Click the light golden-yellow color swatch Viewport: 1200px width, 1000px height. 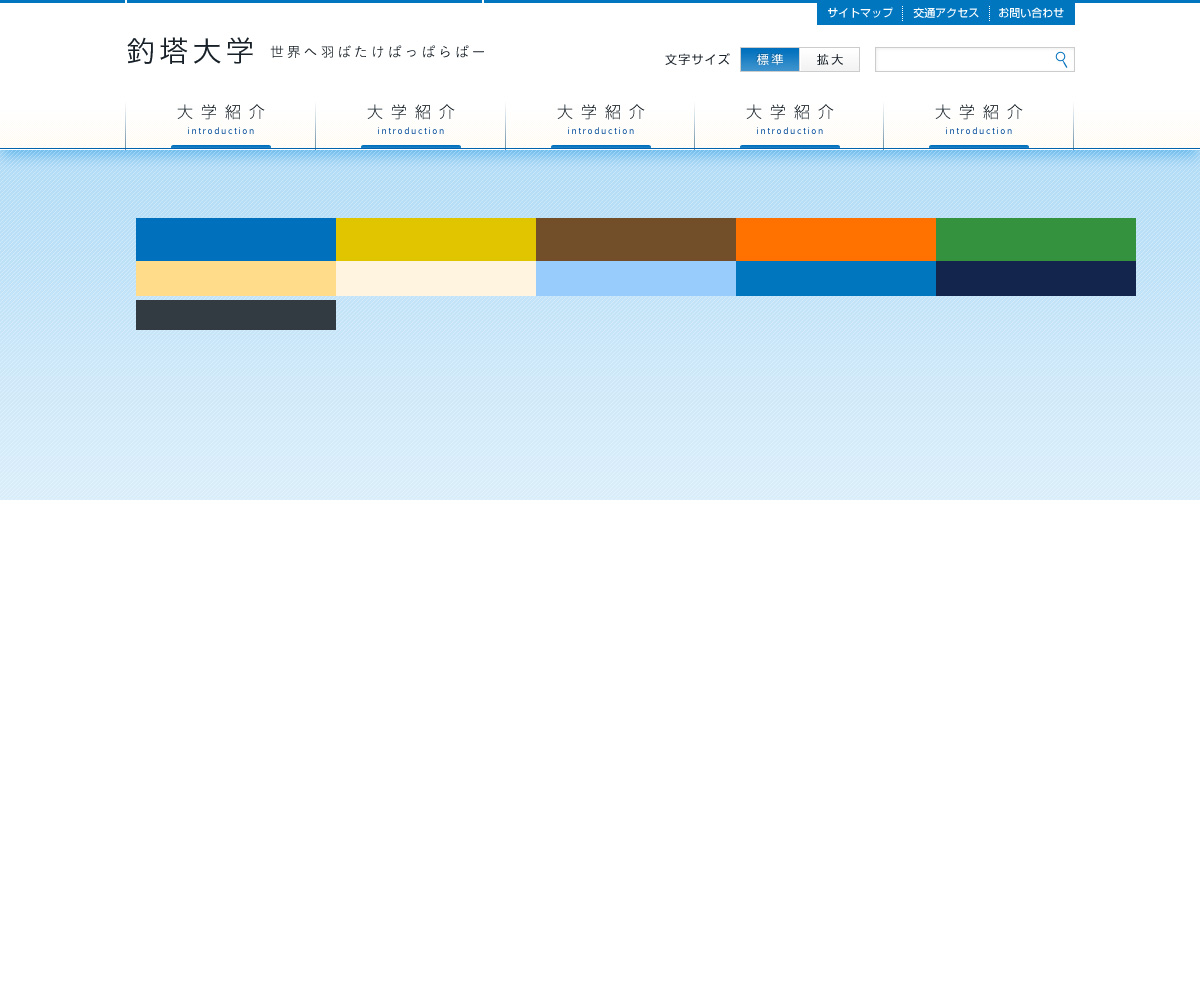click(236, 279)
